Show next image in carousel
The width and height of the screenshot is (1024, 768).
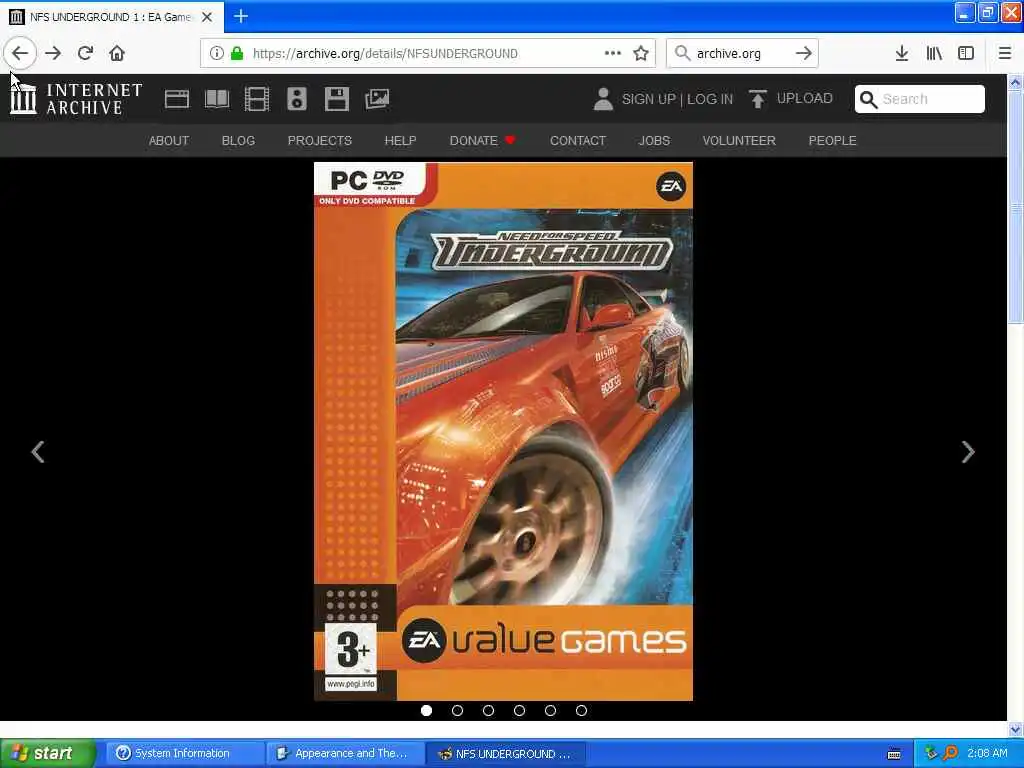pos(968,451)
